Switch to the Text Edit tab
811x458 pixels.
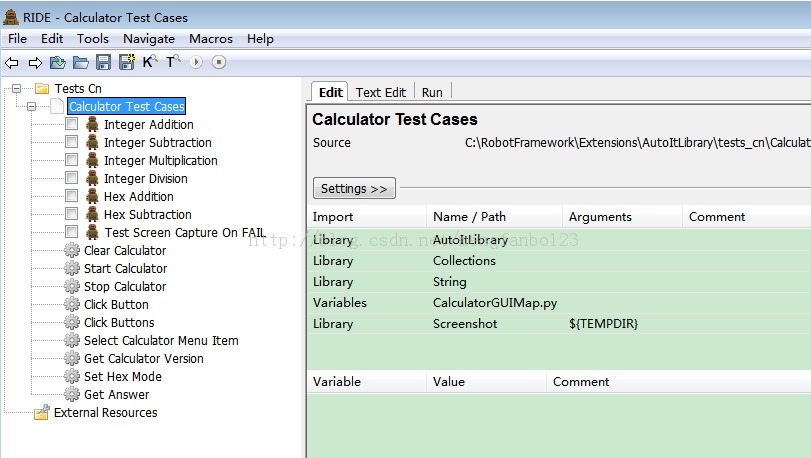381,93
